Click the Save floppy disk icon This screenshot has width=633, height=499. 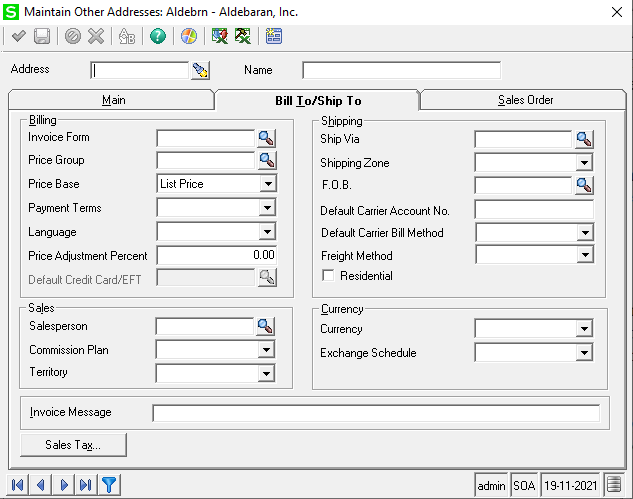click(42, 36)
